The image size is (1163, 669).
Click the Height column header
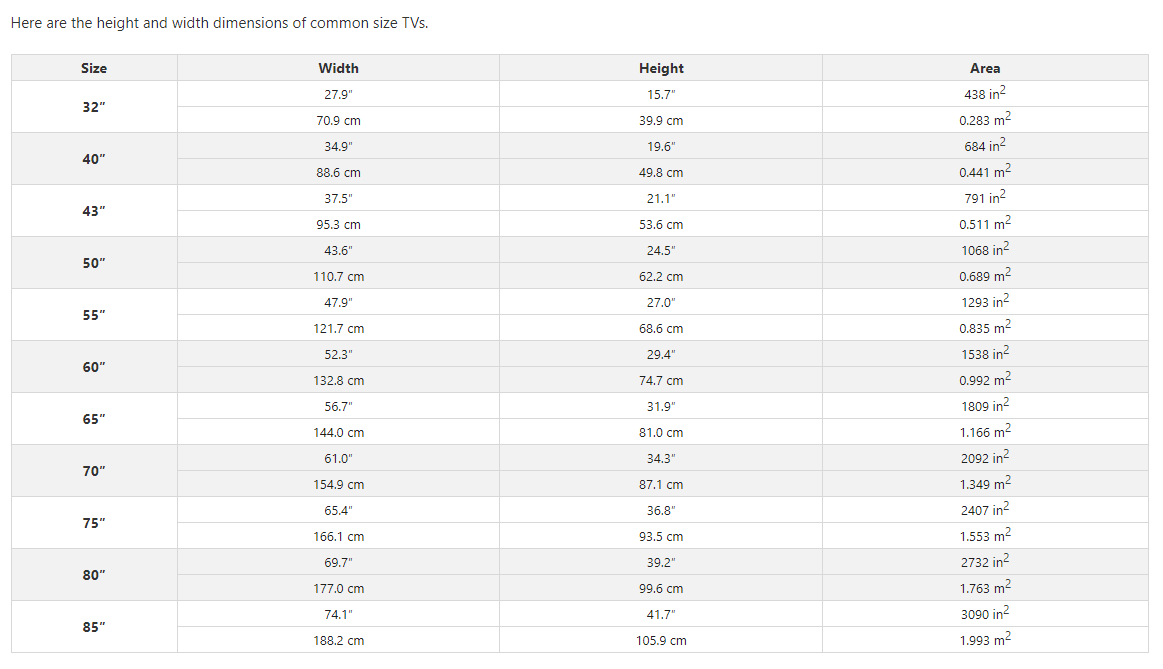tap(661, 68)
